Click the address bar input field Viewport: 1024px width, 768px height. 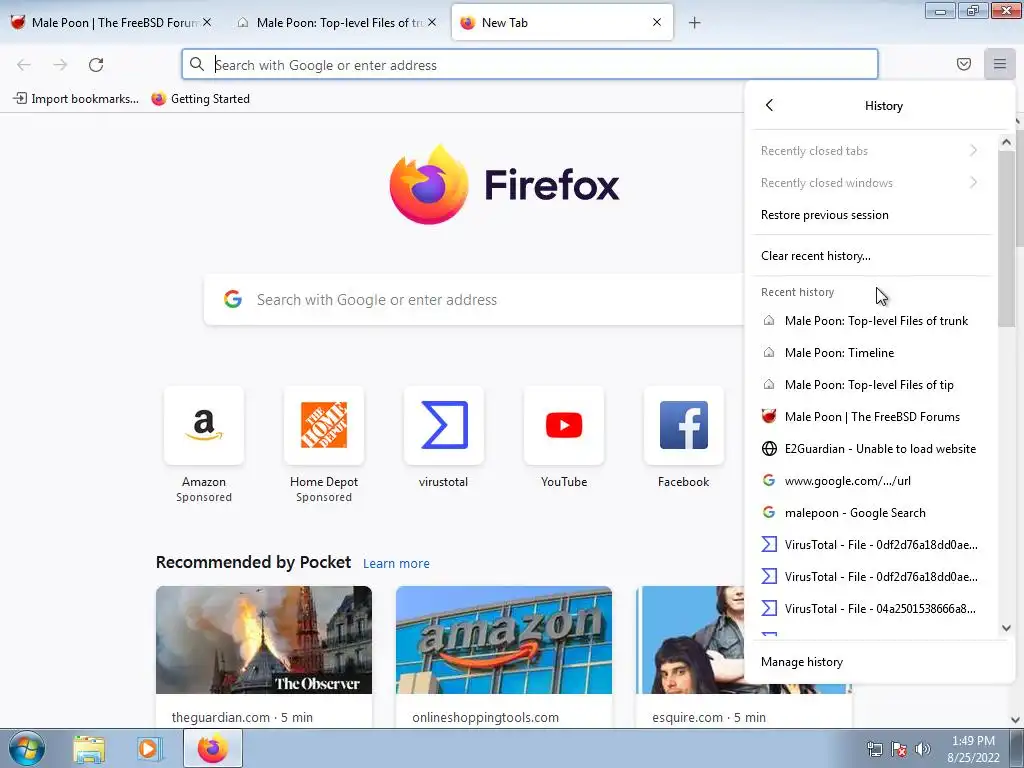pyautogui.click(x=530, y=65)
